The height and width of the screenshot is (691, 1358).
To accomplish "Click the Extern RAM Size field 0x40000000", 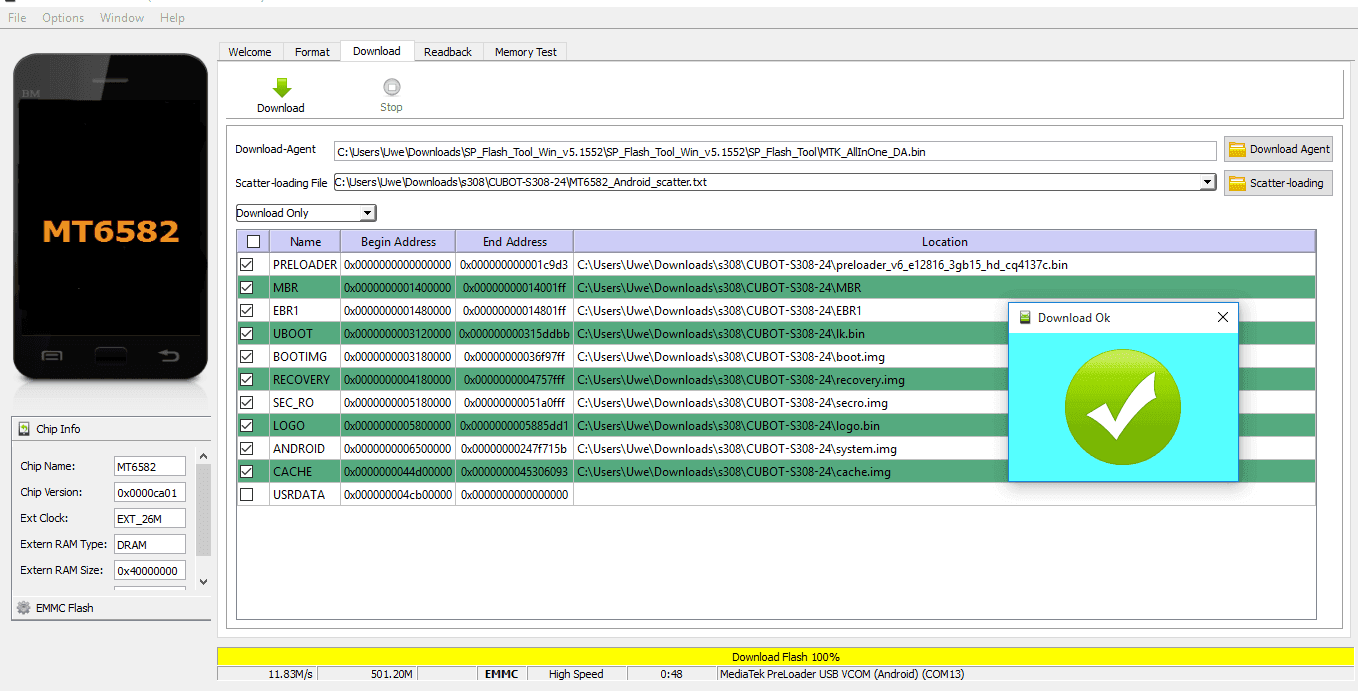I will 149,570.
